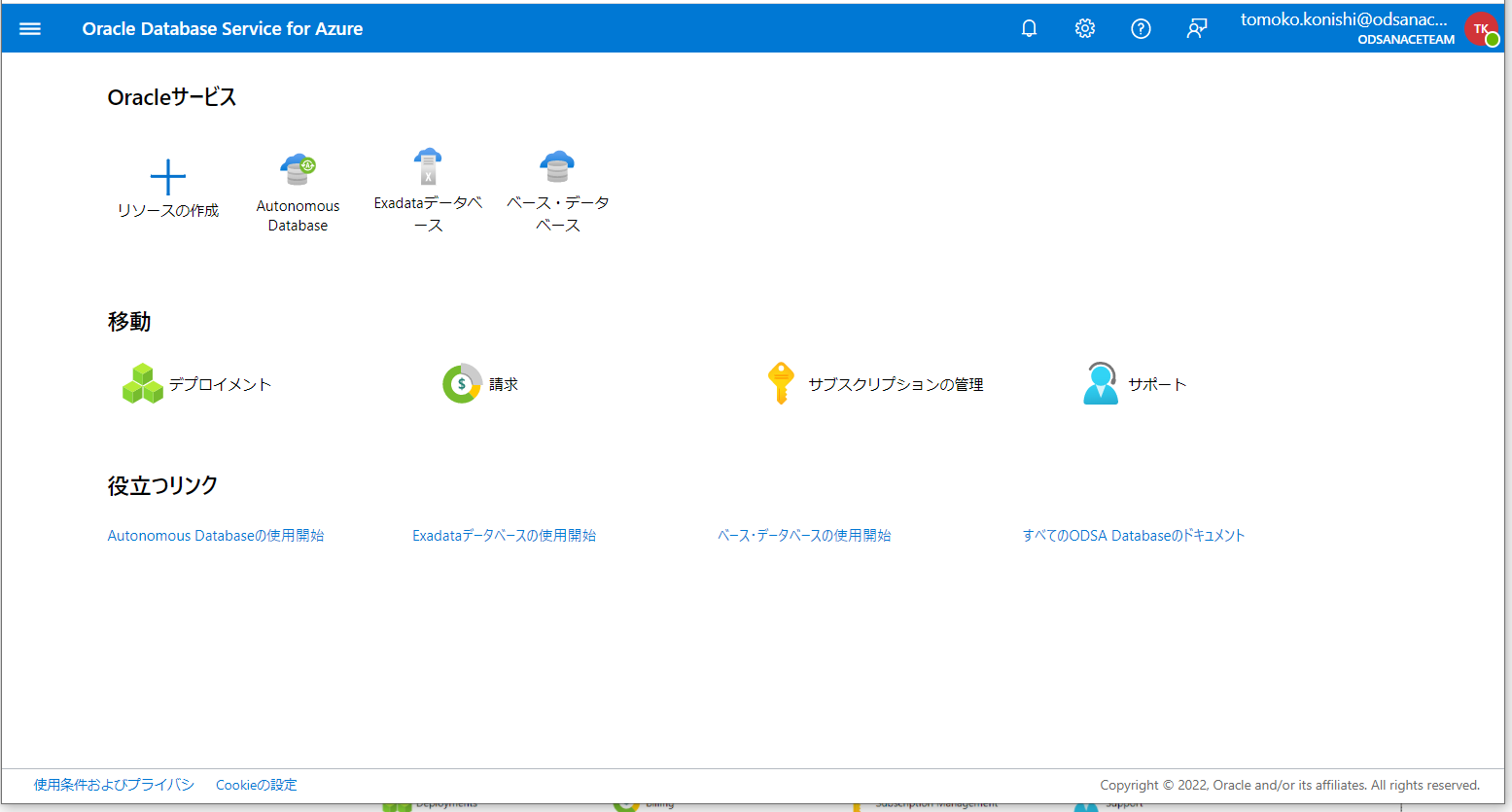Go to デプロイメント label
1512x812 pixels.
[220, 384]
